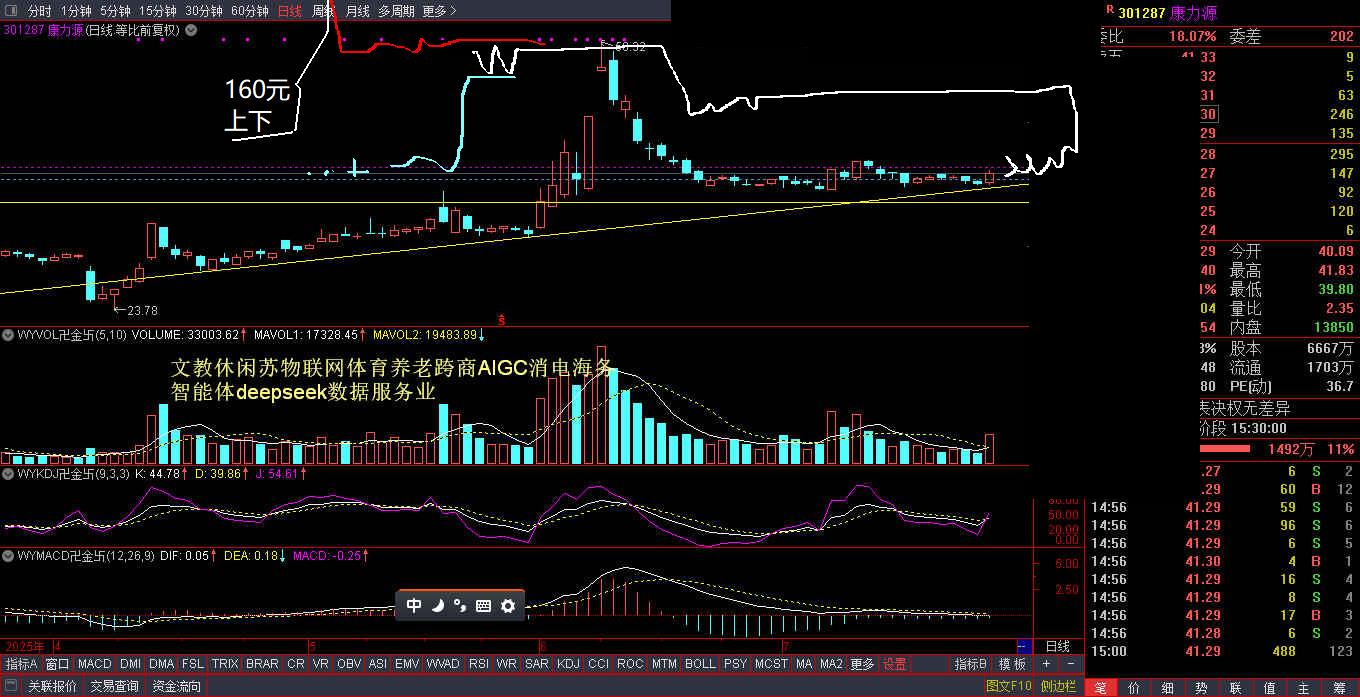Switch to 1分钟 chart period

pos(76,11)
